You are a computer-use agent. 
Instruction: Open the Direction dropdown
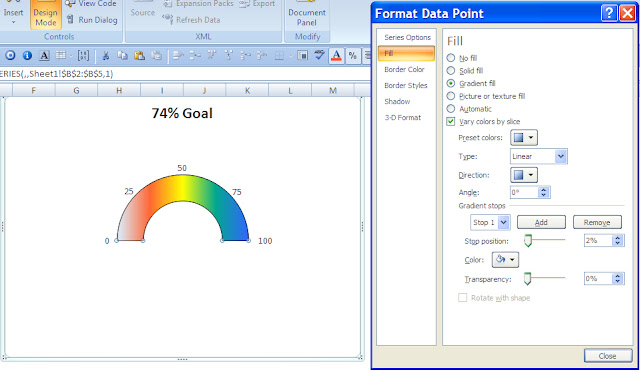coord(524,175)
